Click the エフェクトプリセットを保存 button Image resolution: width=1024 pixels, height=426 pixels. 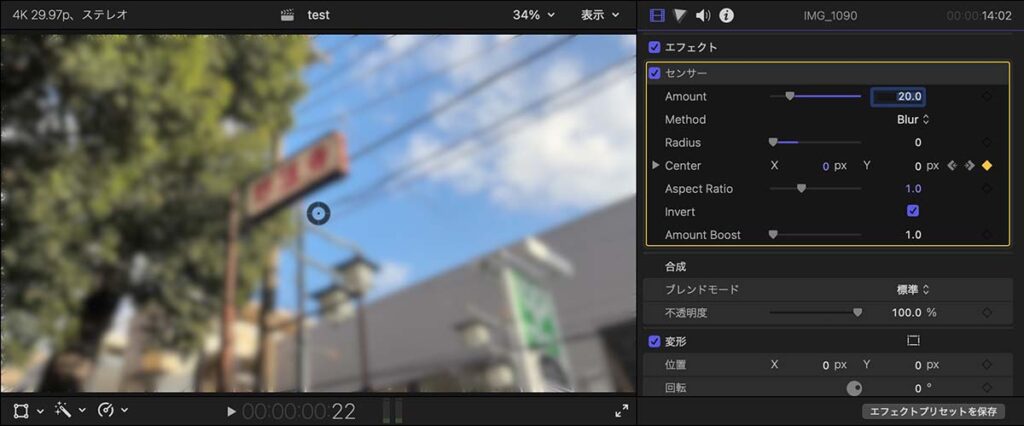(934, 411)
